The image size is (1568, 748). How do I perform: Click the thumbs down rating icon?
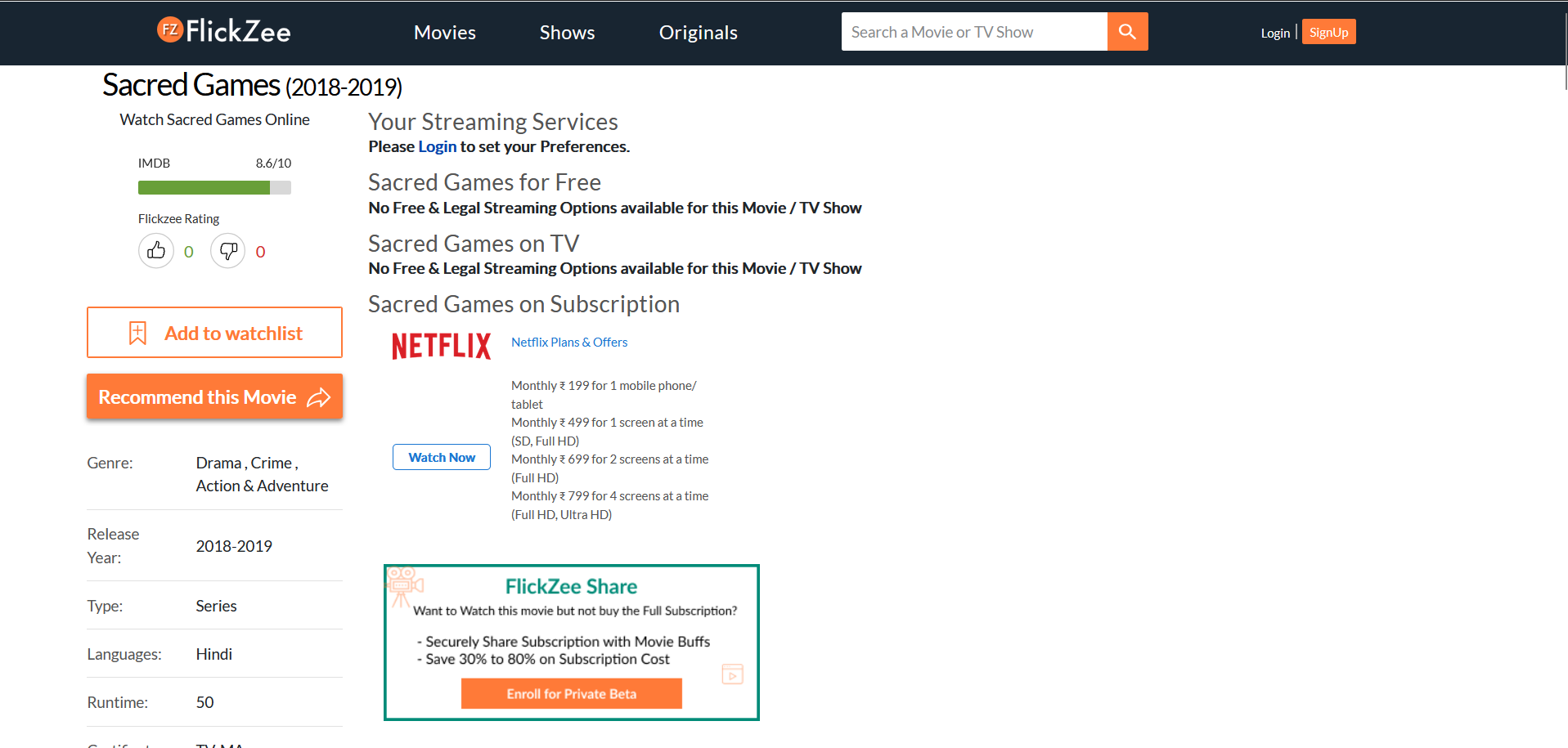click(x=228, y=251)
